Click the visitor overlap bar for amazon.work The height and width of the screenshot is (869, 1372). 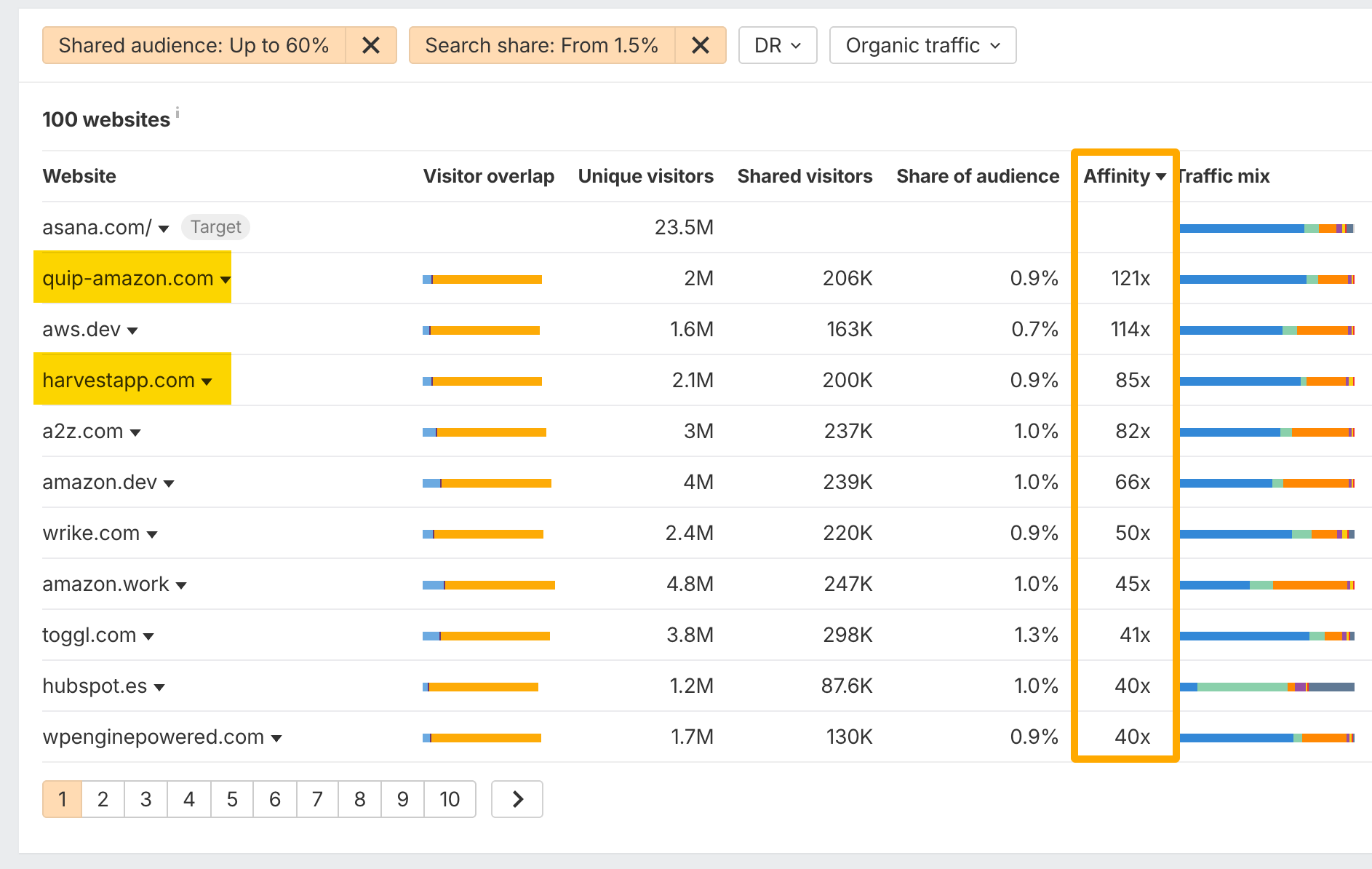(489, 585)
